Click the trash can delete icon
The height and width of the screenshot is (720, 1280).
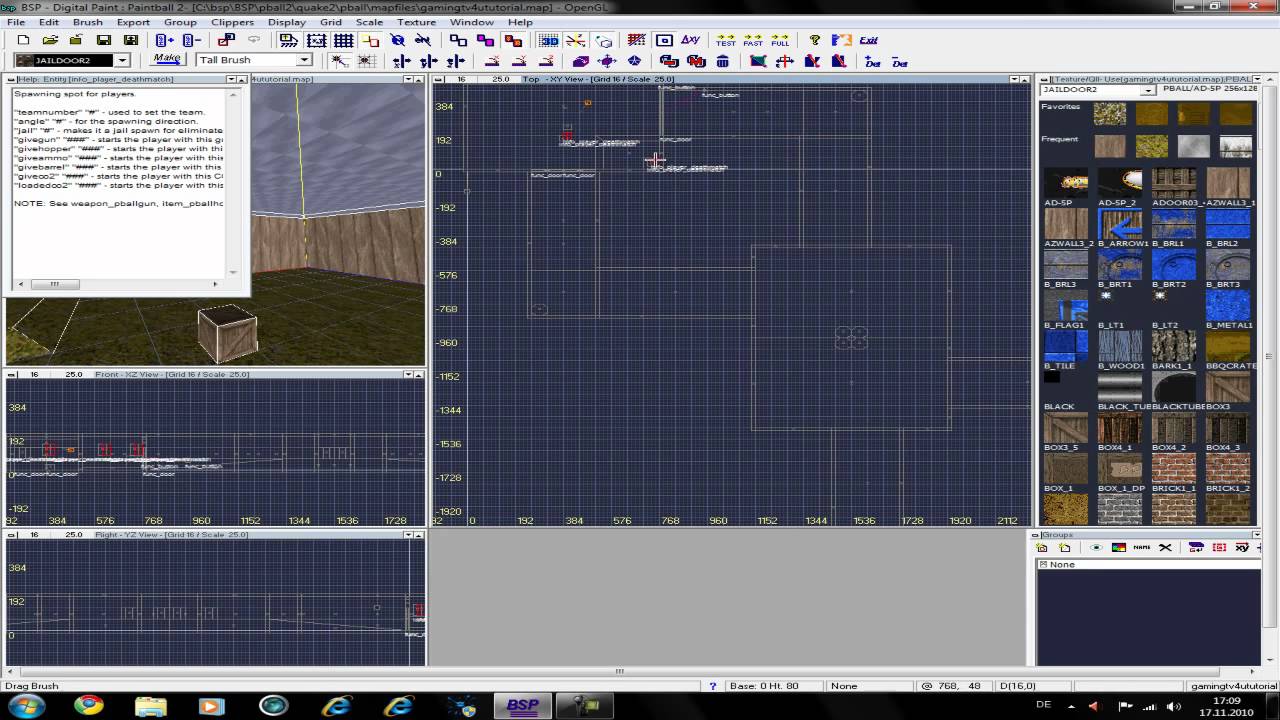click(723, 61)
